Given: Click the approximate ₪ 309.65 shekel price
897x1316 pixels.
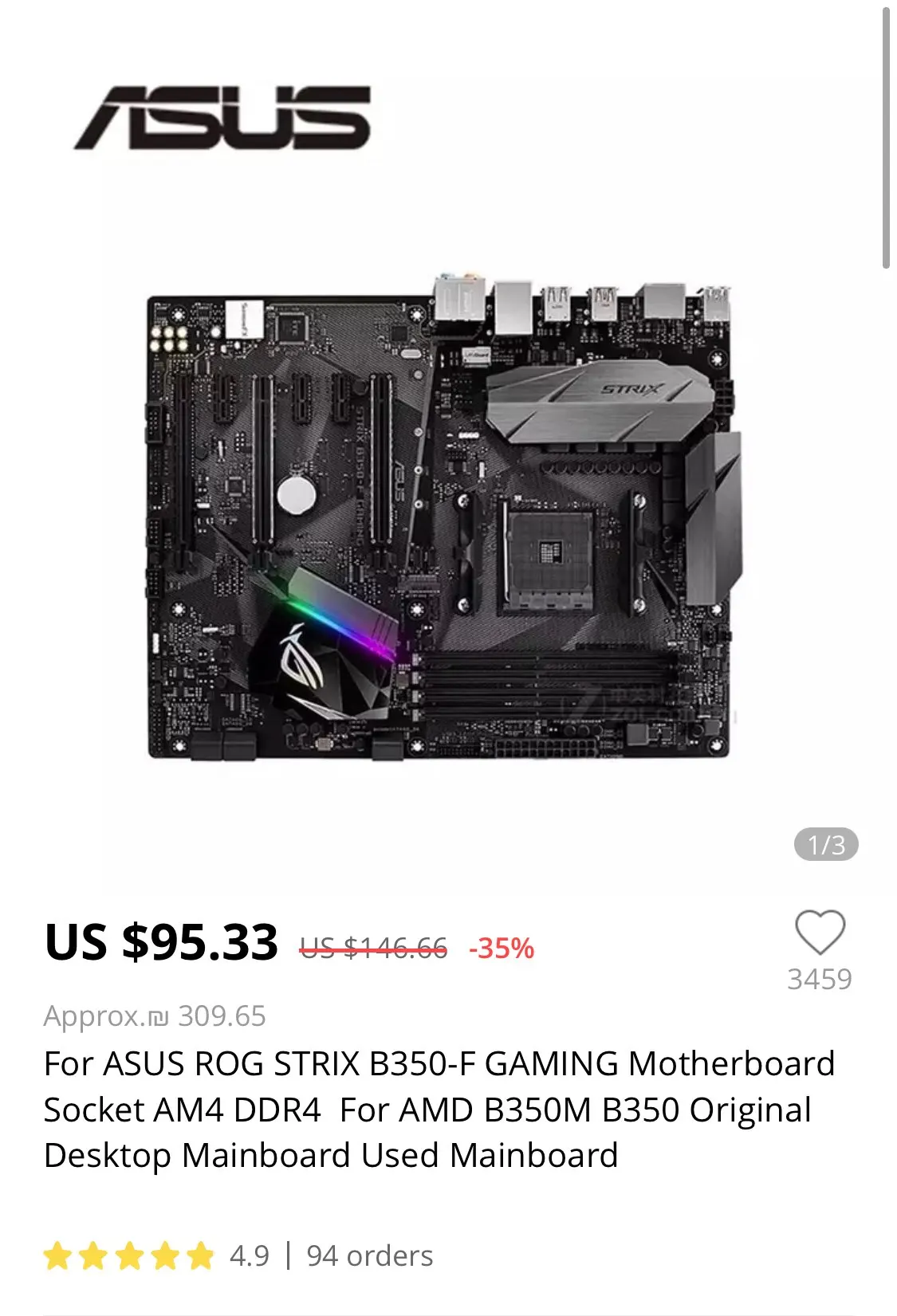Looking at the screenshot, I should point(155,1016).
